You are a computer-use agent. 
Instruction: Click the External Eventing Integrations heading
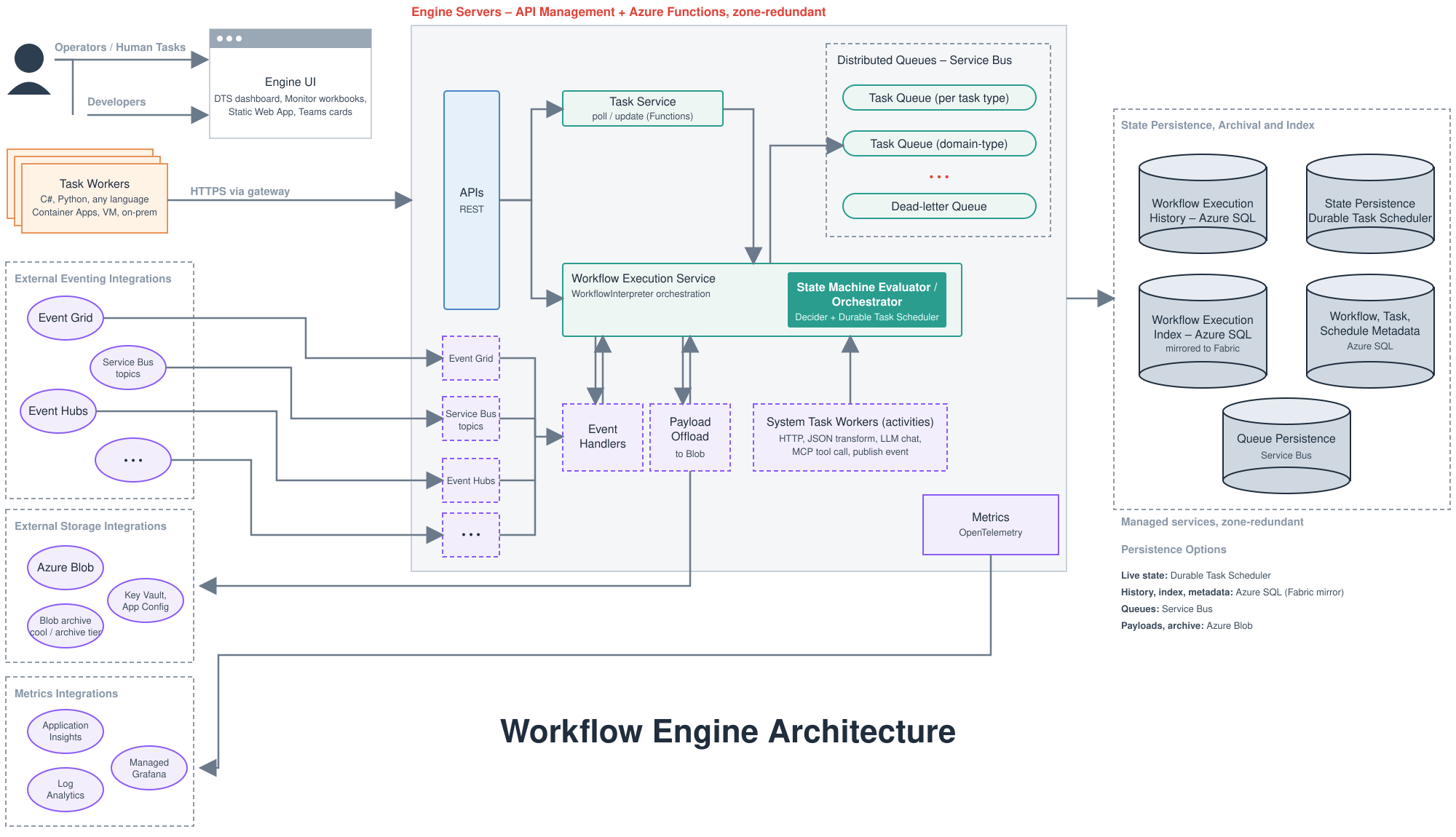(x=93, y=279)
